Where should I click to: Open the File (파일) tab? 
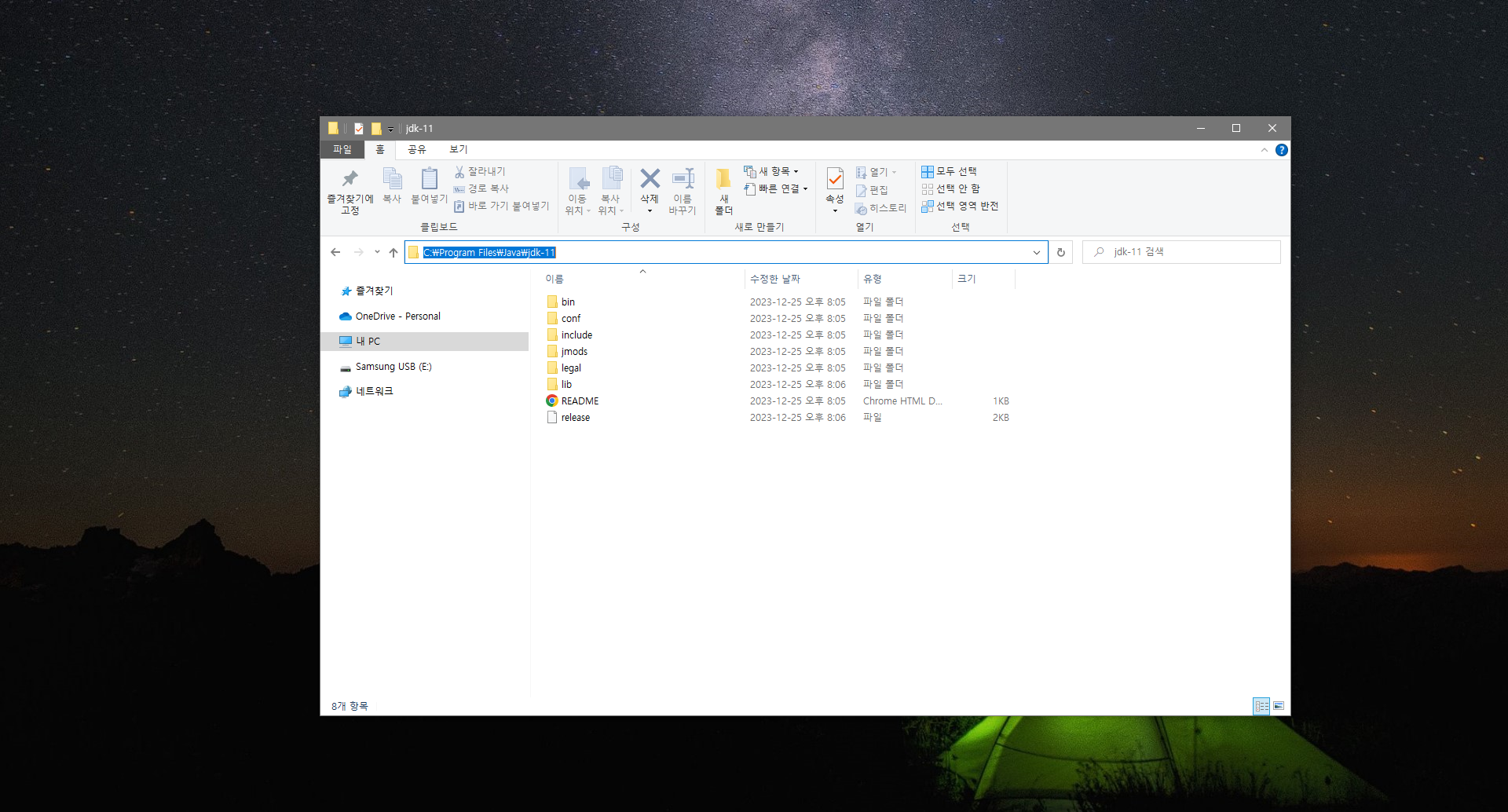(x=342, y=149)
